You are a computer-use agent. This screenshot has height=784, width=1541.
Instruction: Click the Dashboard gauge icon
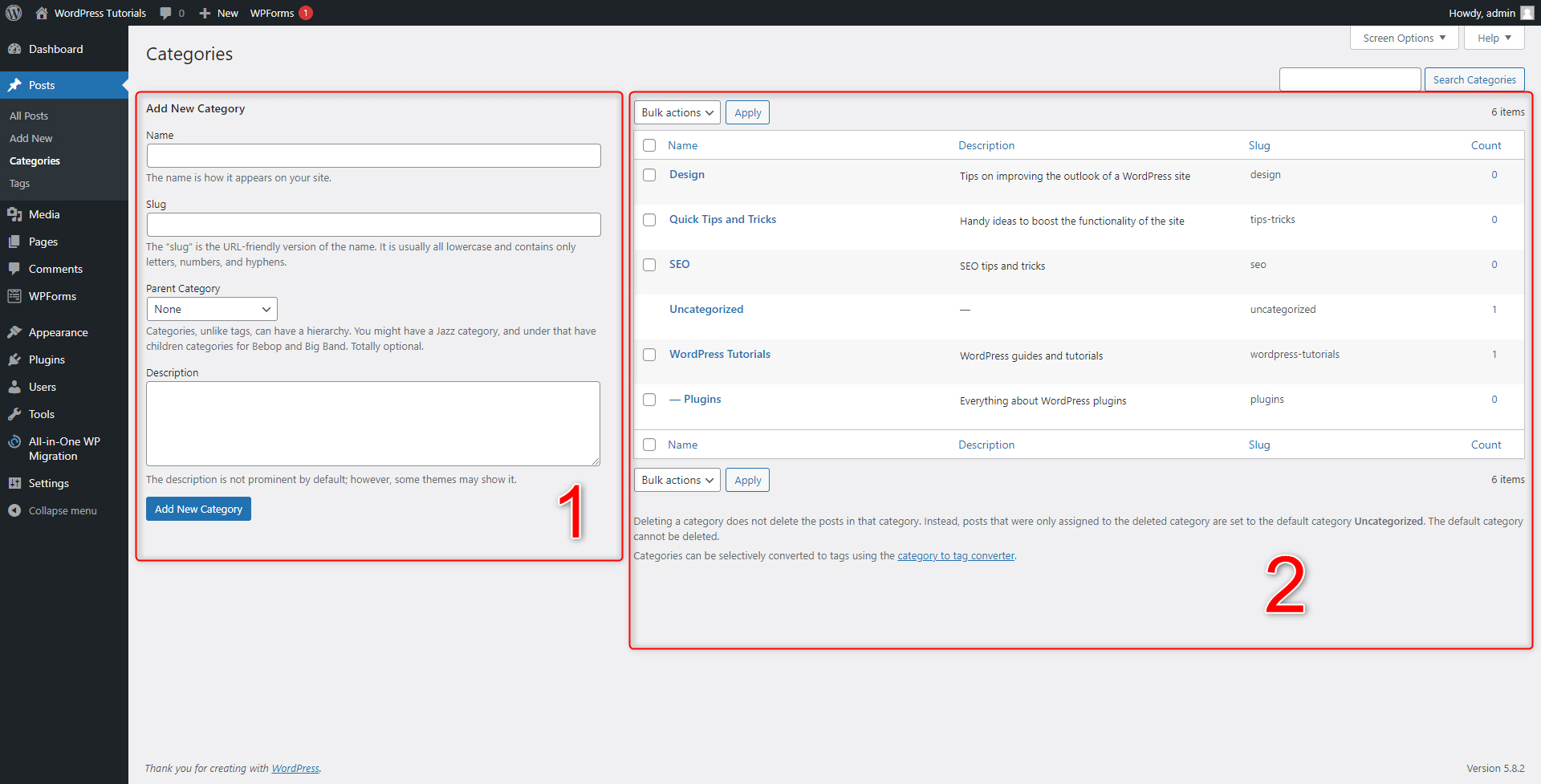14,49
